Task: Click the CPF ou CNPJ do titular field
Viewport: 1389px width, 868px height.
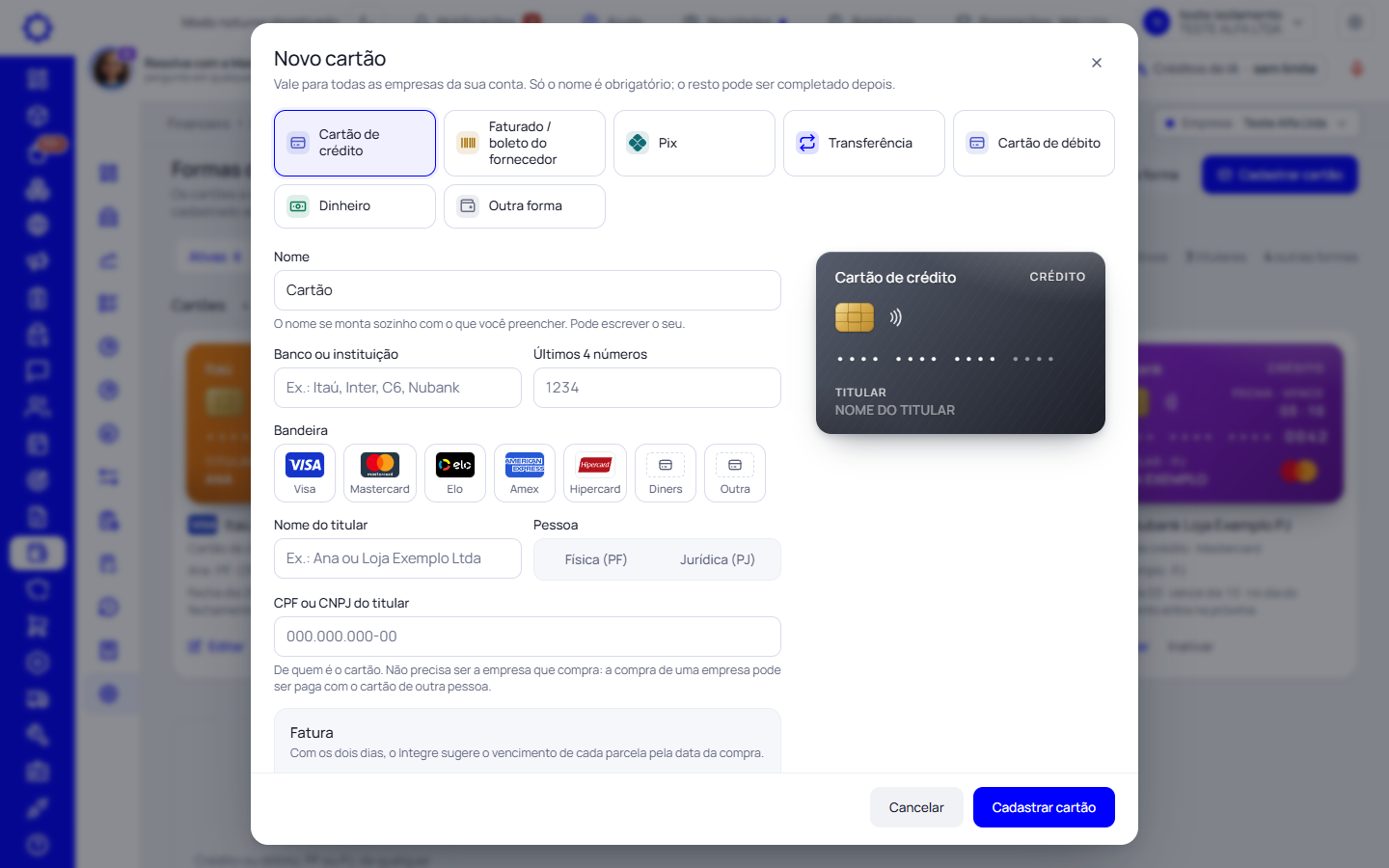Action: point(528,637)
